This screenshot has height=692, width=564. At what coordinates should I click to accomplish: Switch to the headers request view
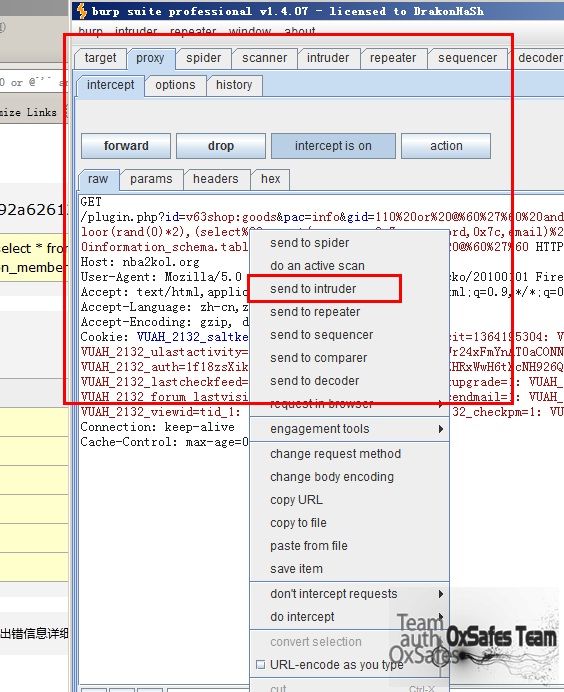point(215,179)
